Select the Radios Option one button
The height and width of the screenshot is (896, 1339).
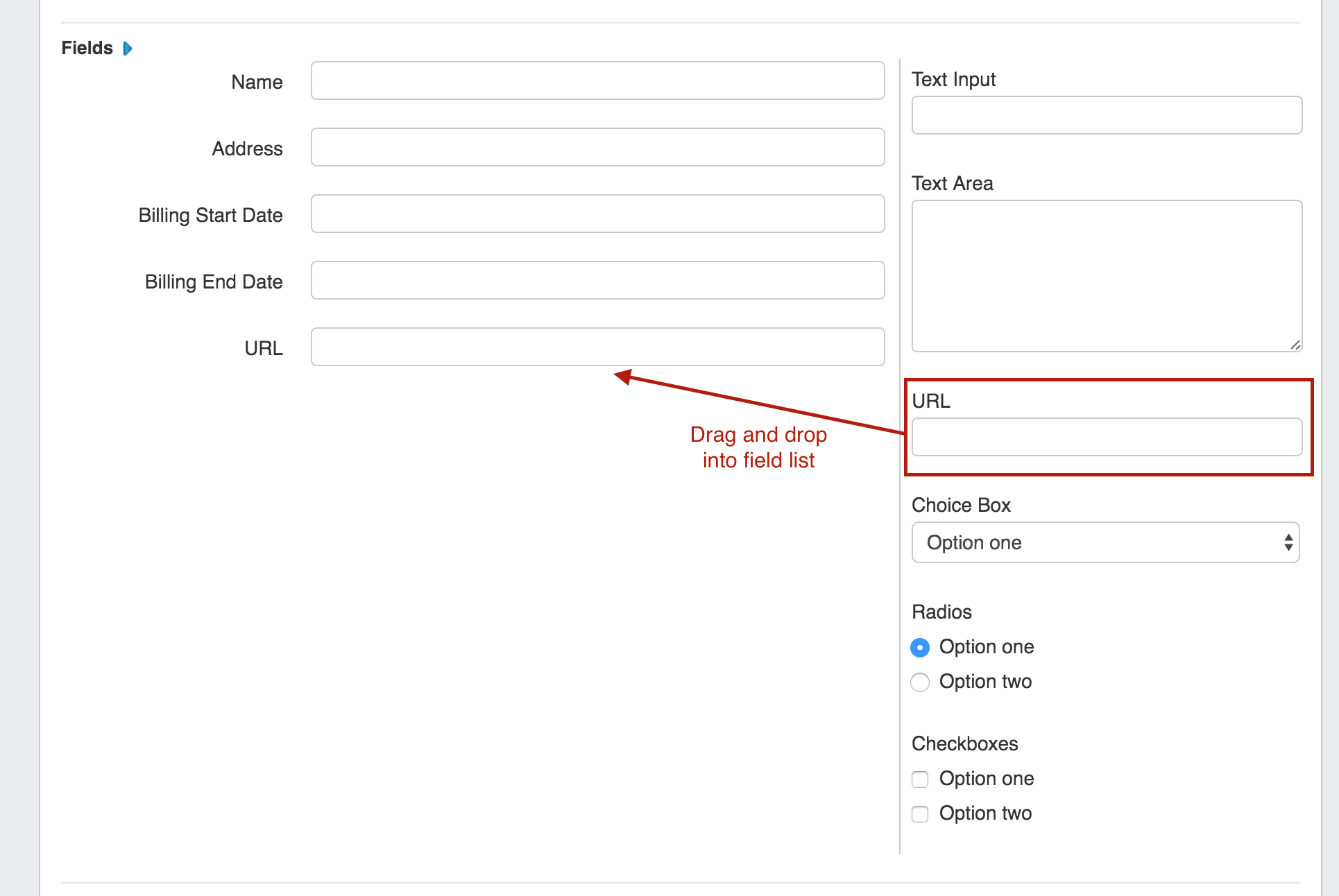pyautogui.click(x=920, y=648)
